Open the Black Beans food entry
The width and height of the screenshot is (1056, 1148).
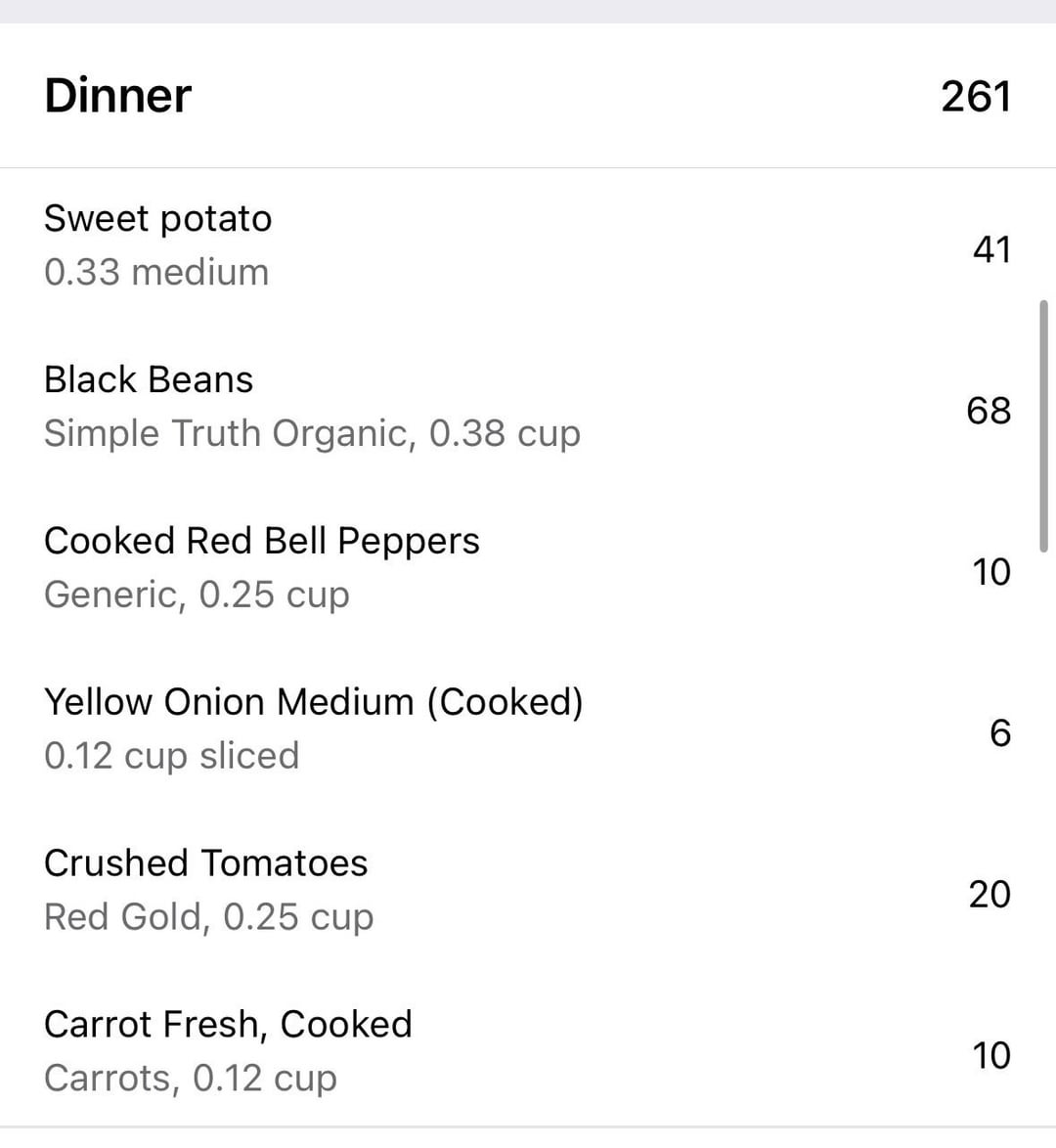(x=149, y=379)
